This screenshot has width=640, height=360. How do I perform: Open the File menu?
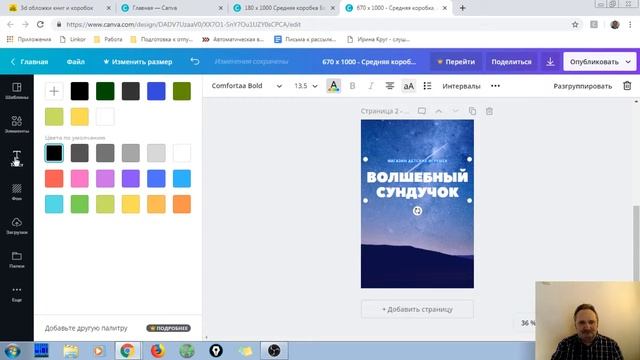pos(76,62)
